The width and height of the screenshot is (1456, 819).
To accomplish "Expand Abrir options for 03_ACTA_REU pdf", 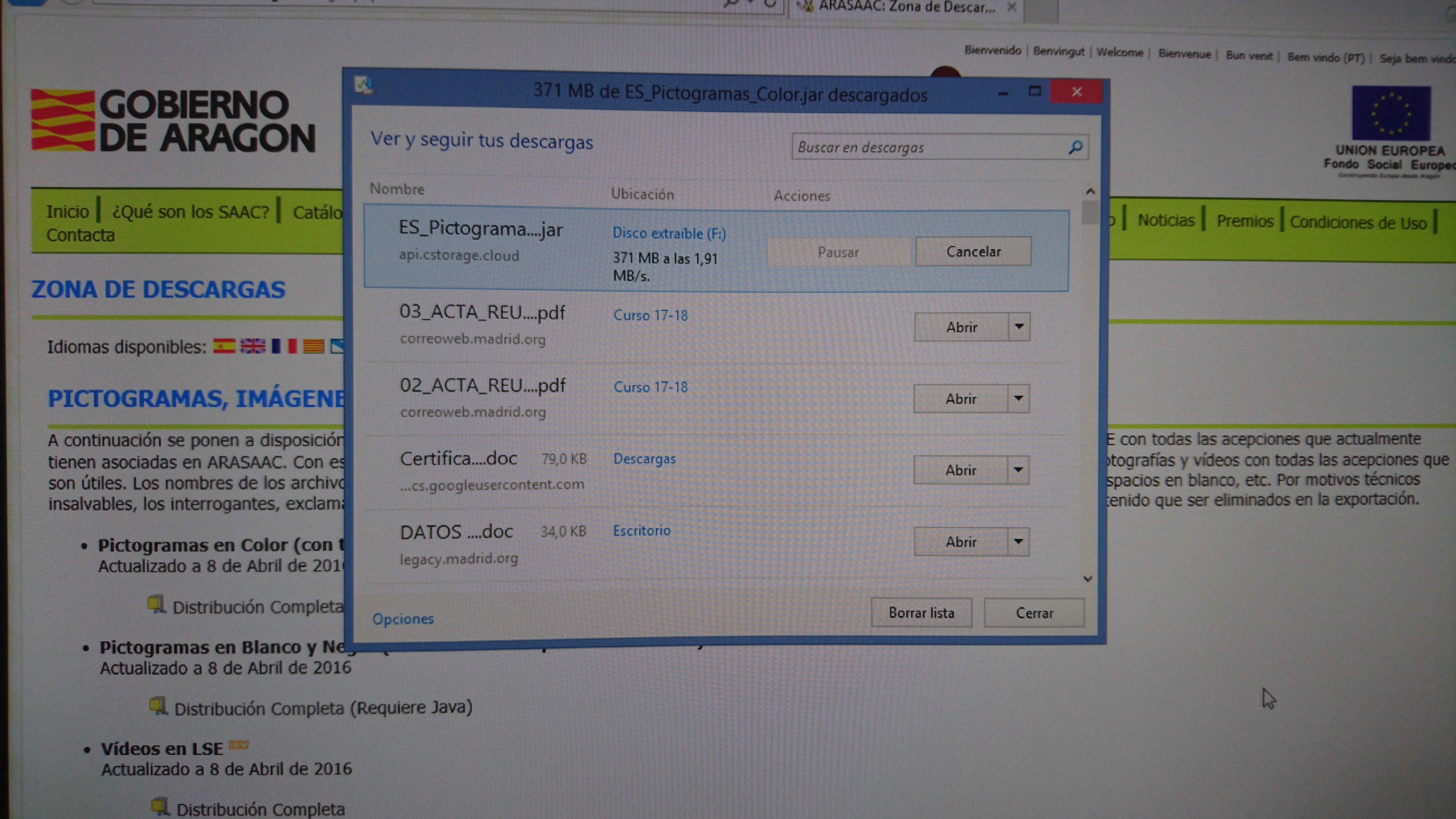I will coord(1019,327).
